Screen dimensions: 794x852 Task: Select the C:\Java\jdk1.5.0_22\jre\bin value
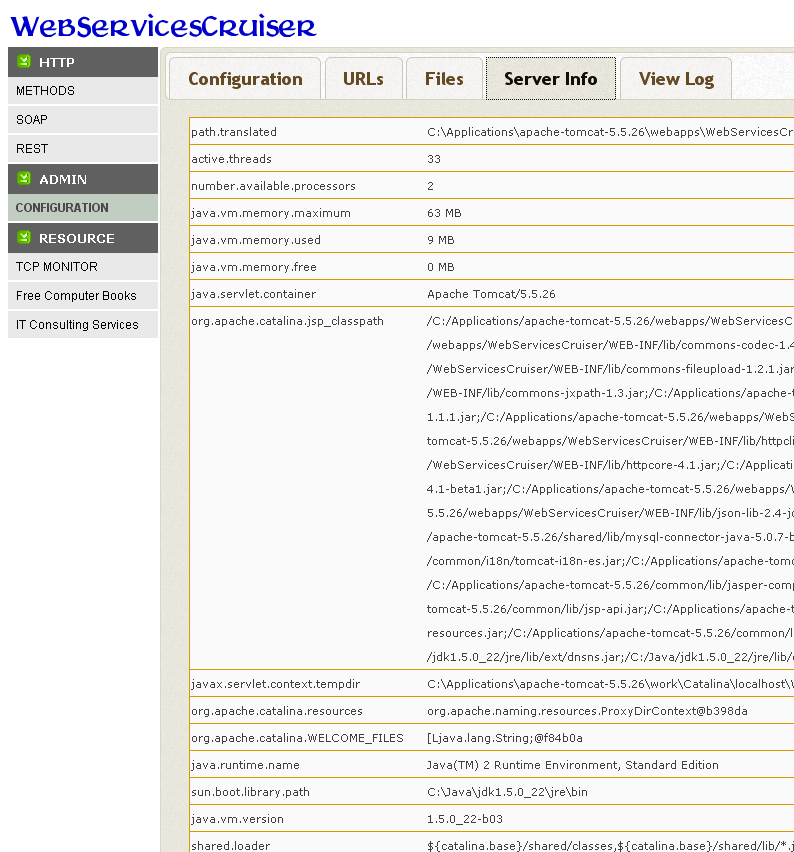pyautogui.click(x=507, y=792)
